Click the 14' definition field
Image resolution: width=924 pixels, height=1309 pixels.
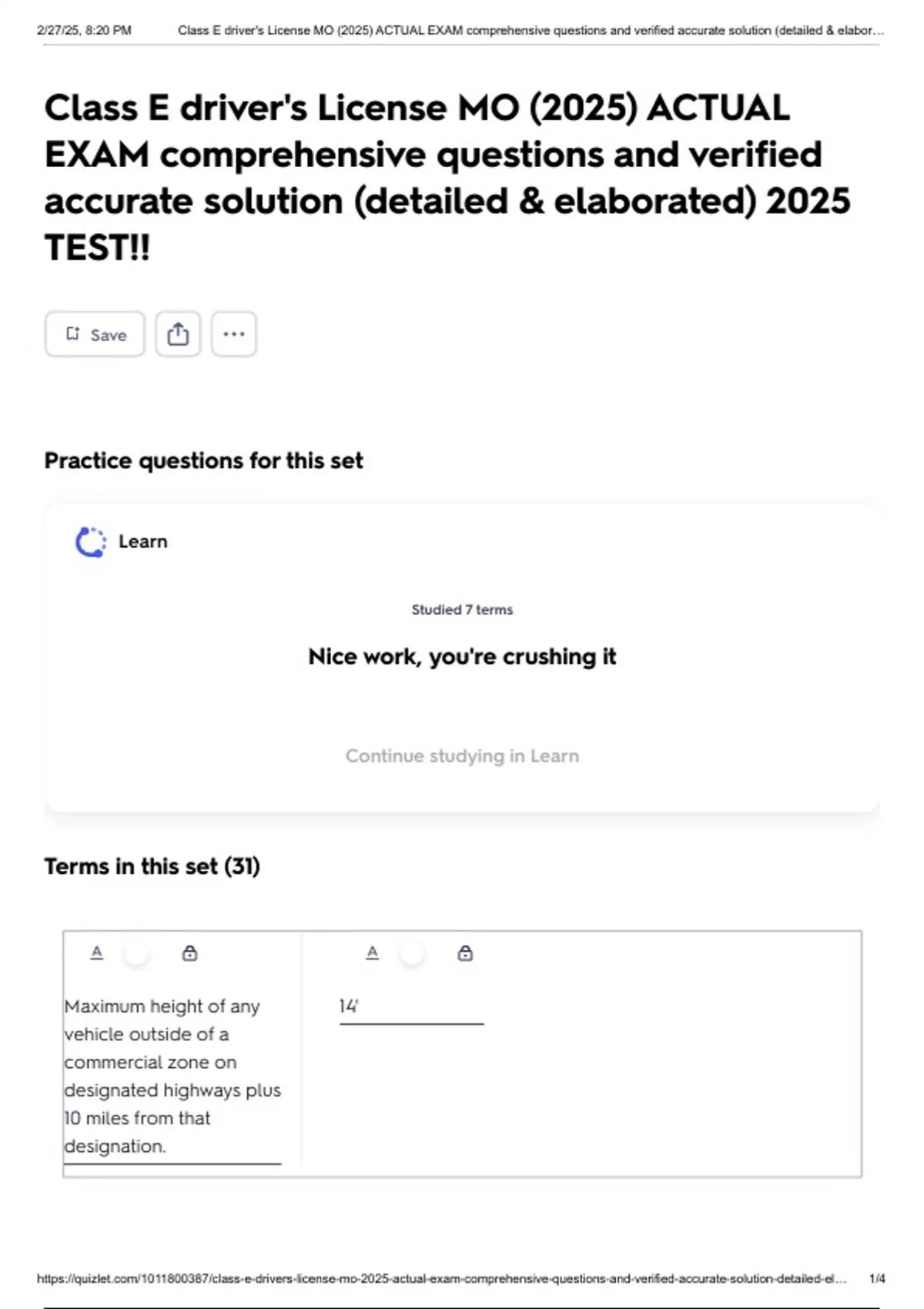coord(411,1007)
